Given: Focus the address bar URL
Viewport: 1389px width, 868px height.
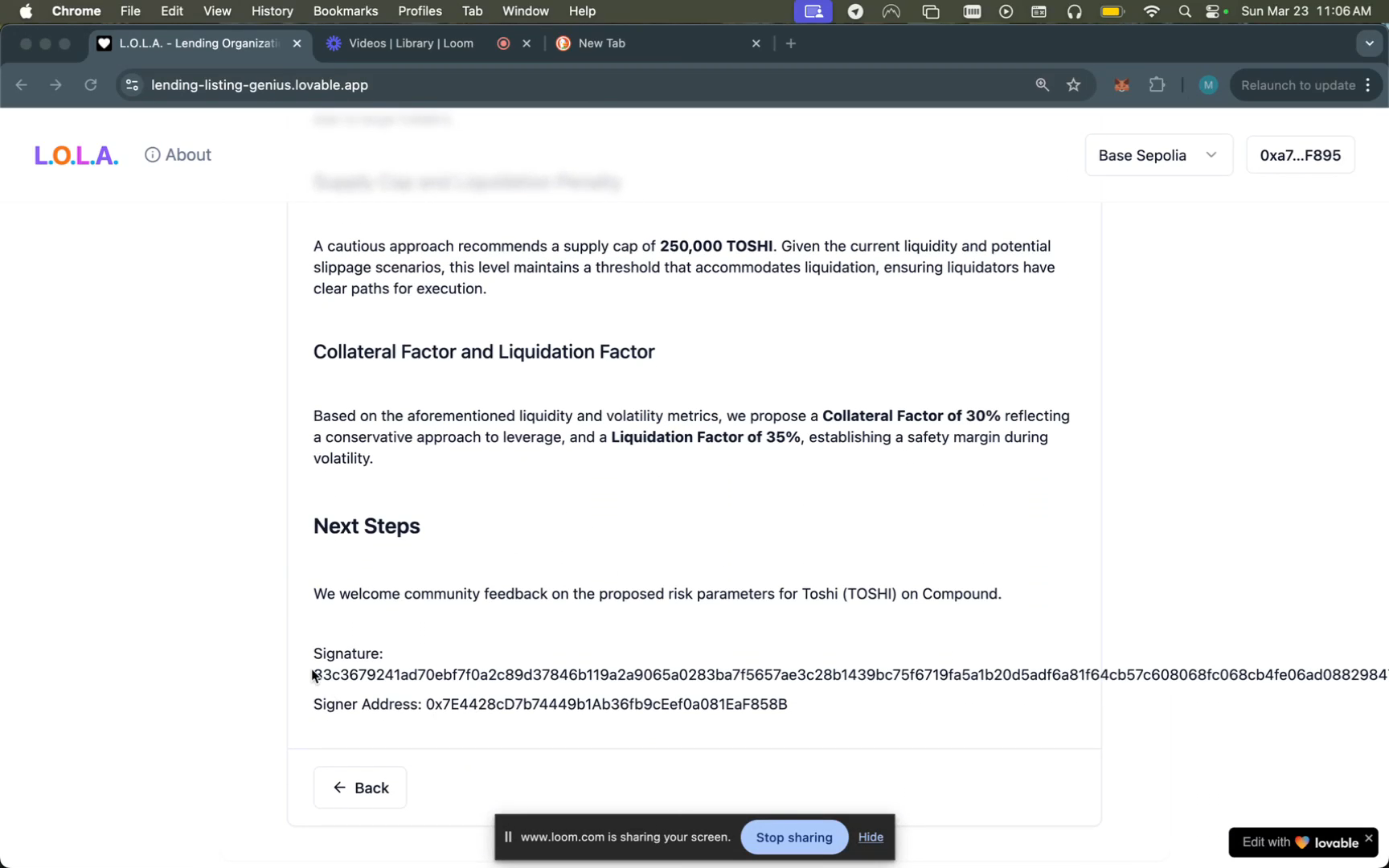Looking at the screenshot, I should [260, 85].
